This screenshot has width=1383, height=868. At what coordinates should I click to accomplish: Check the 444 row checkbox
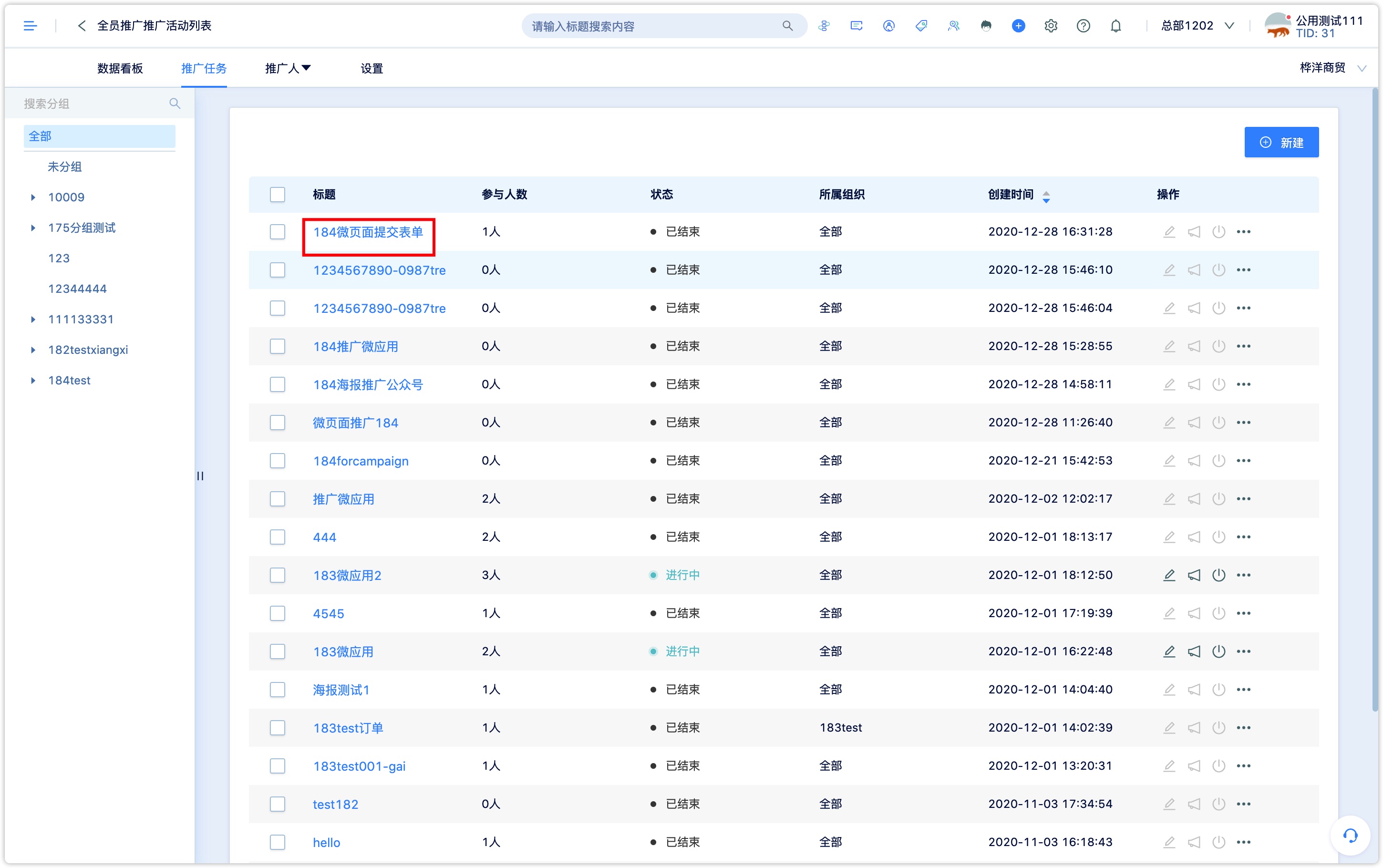[x=277, y=537]
